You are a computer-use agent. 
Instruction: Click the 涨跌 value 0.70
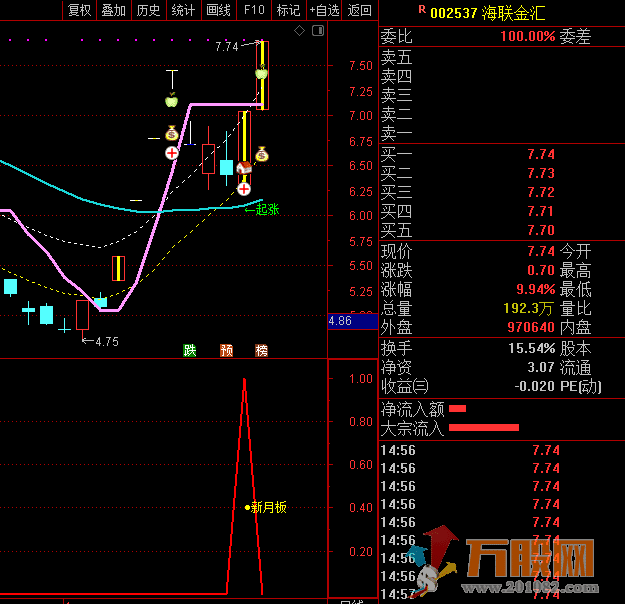541,270
